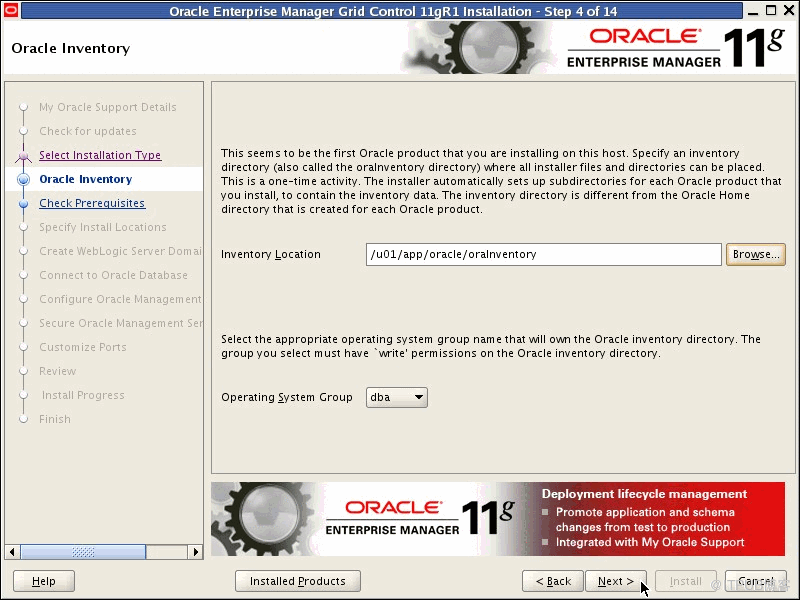
Task: Click Customize Ports step label
Action: tap(83, 347)
